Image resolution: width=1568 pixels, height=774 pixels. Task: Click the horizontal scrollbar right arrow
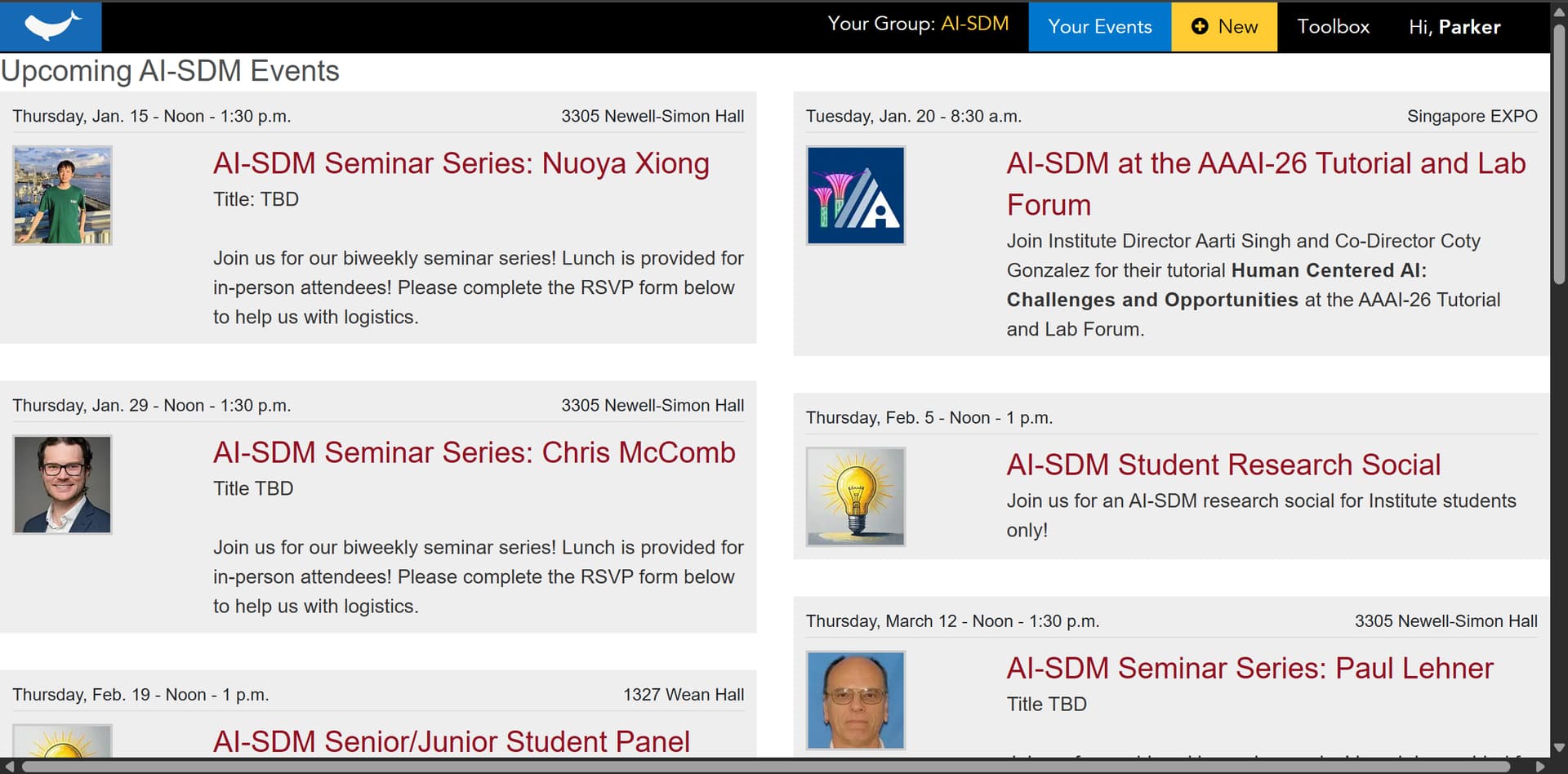pyautogui.click(x=1540, y=767)
